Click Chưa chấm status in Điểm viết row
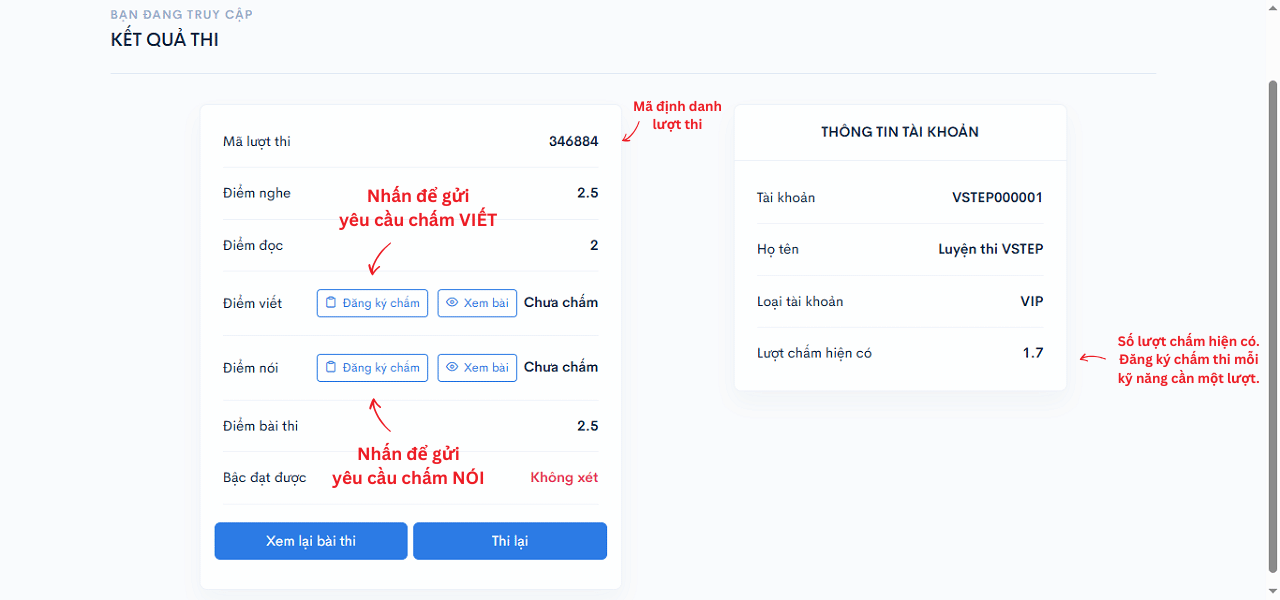The image size is (1280, 600). [x=561, y=303]
